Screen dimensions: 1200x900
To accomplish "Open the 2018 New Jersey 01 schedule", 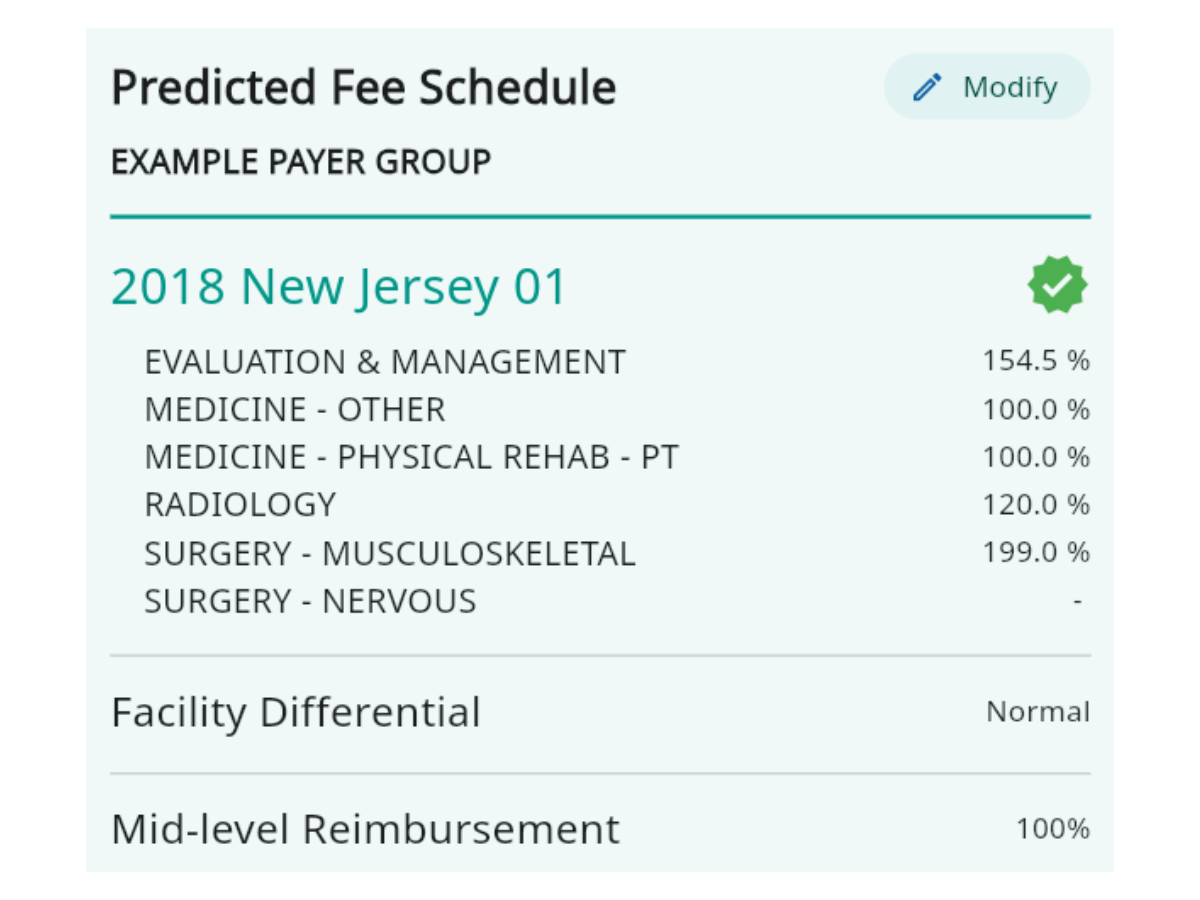I will click(x=339, y=287).
